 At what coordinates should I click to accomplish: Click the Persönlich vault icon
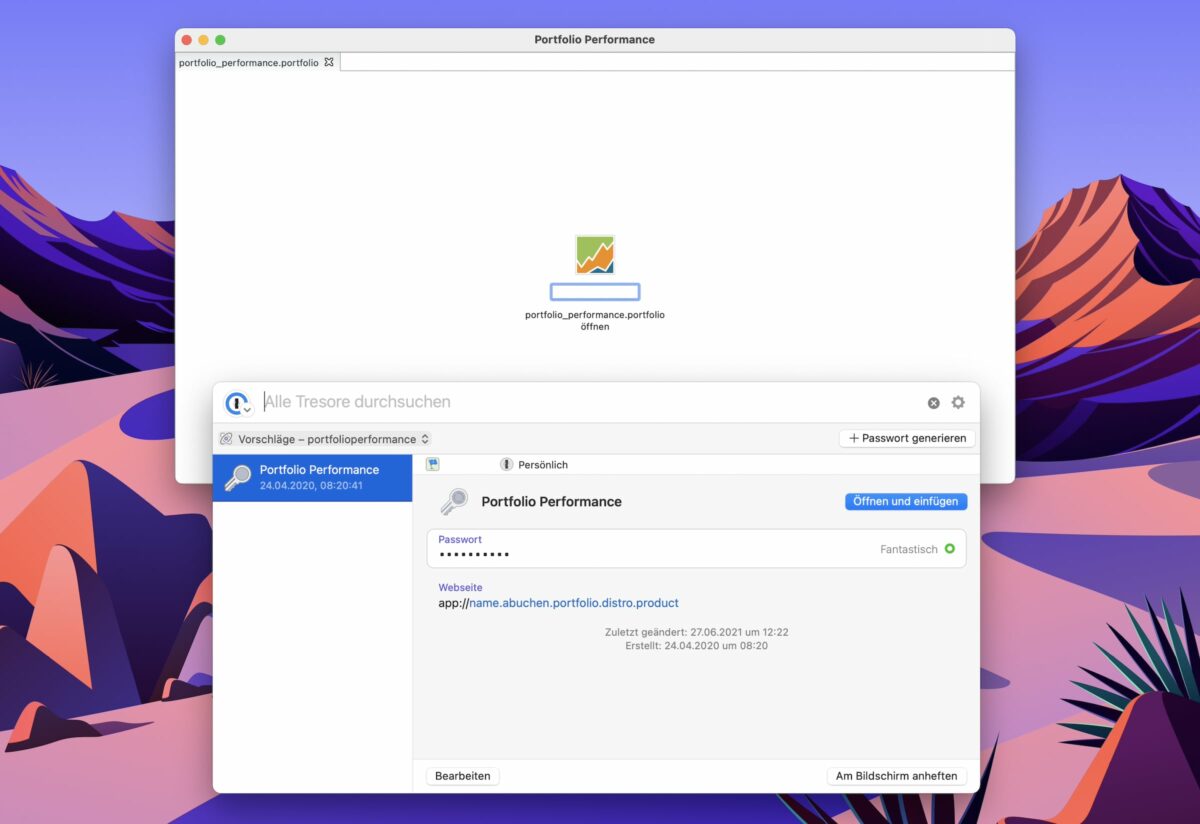[x=506, y=465]
